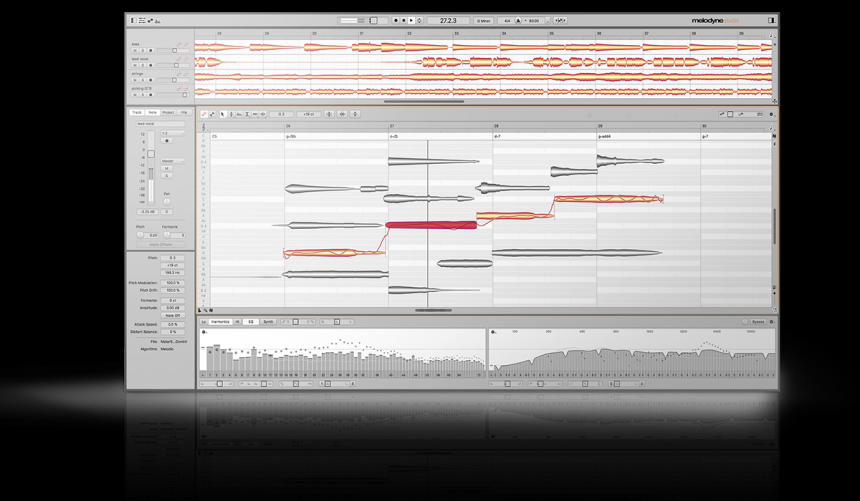Click the lead vocal track name field
The image size is (860, 501).
pyautogui.click(x=161, y=123)
